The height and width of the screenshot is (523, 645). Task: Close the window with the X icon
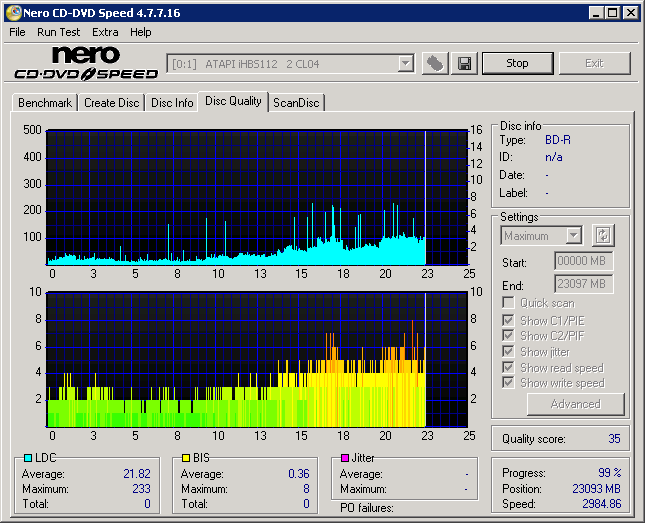(630, 13)
